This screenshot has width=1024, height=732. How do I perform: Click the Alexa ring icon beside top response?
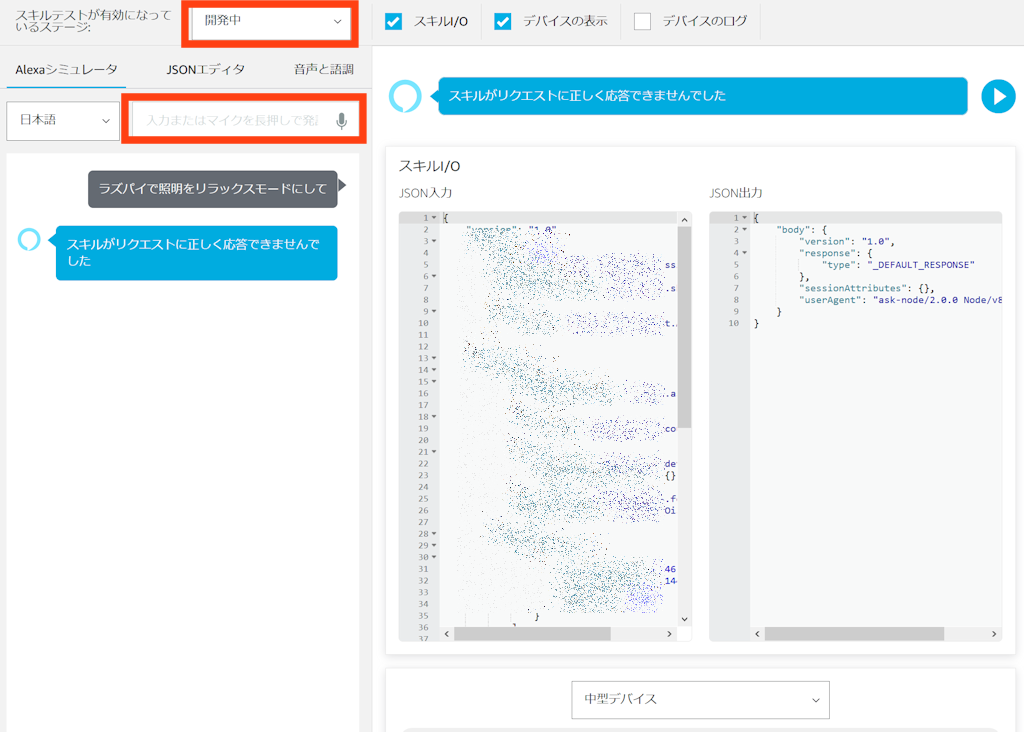(405, 96)
